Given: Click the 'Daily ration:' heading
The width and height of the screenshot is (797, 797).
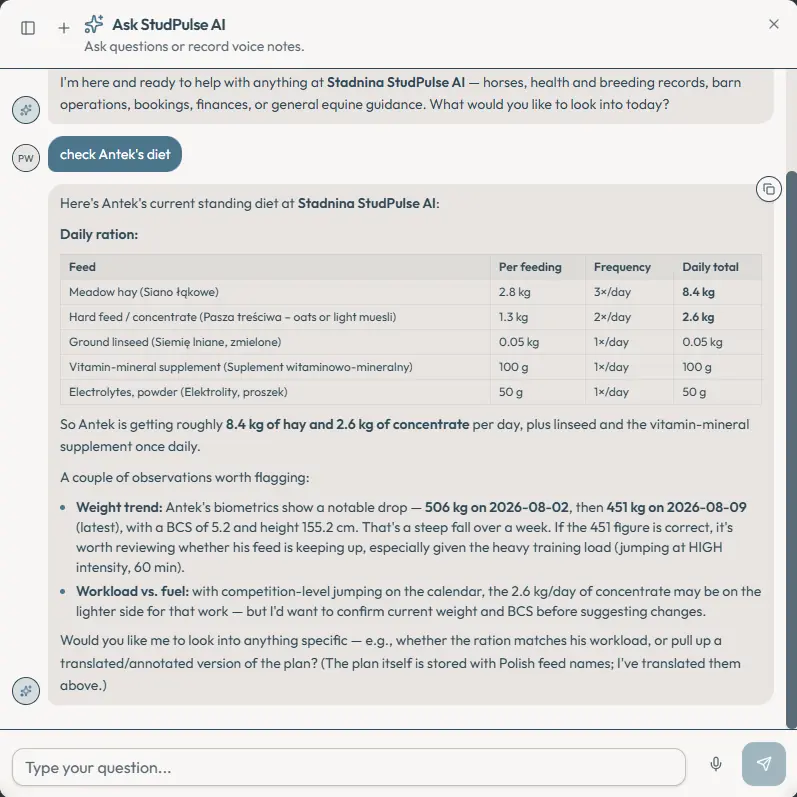Looking at the screenshot, I should coord(99,234).
